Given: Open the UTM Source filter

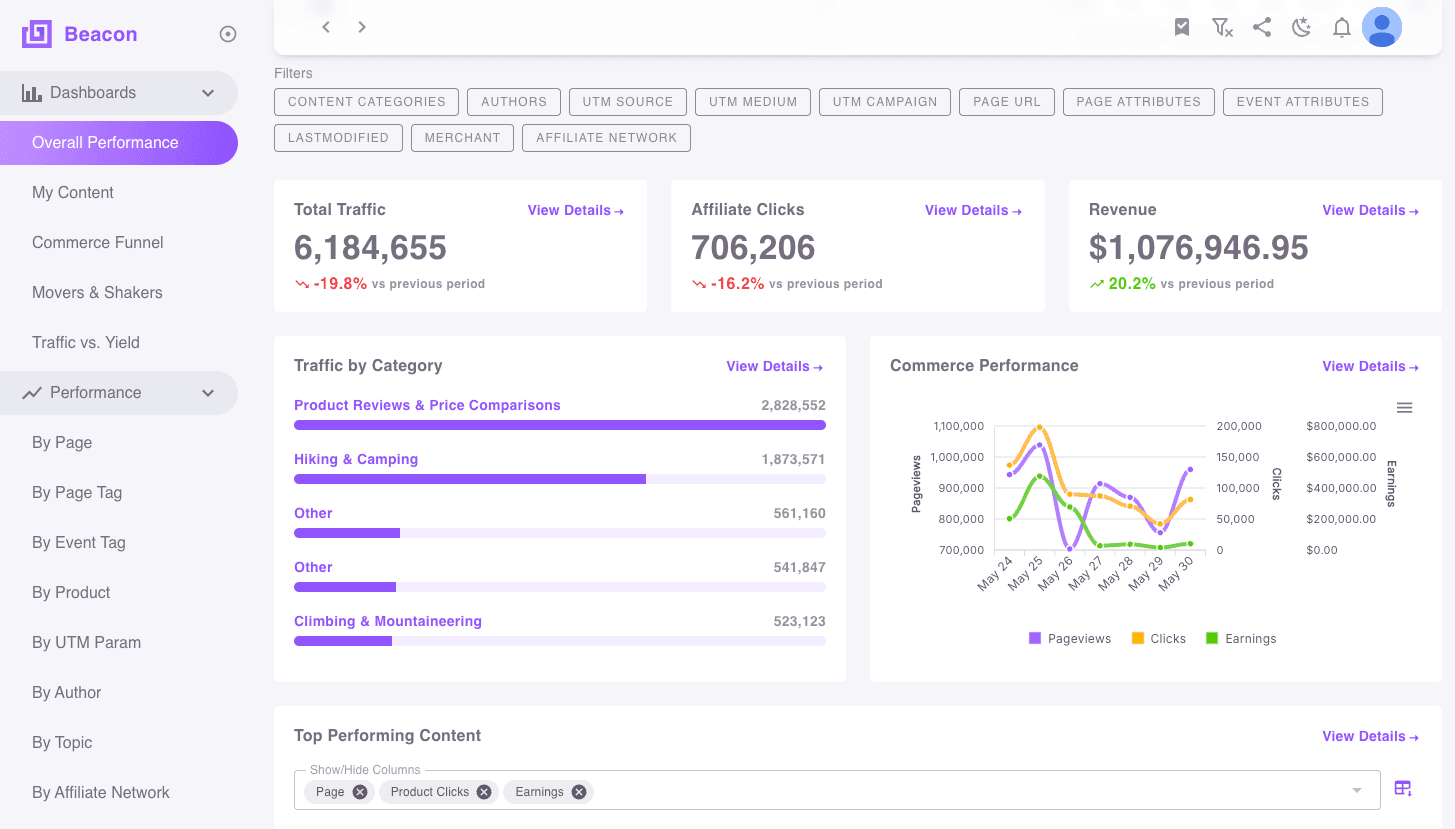Looking at the screenshot, I should coord(628,102).
